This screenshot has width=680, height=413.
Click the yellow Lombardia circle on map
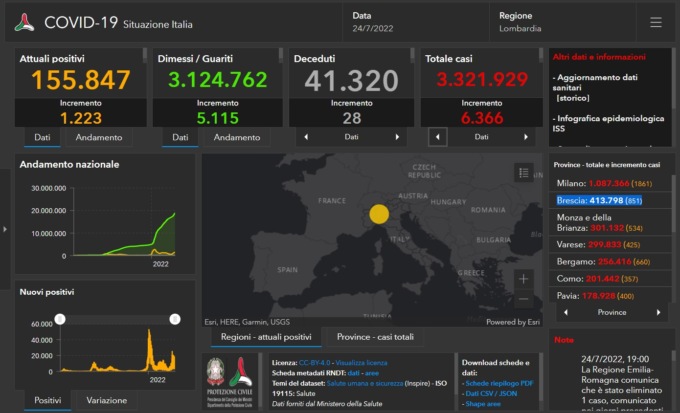378,213
